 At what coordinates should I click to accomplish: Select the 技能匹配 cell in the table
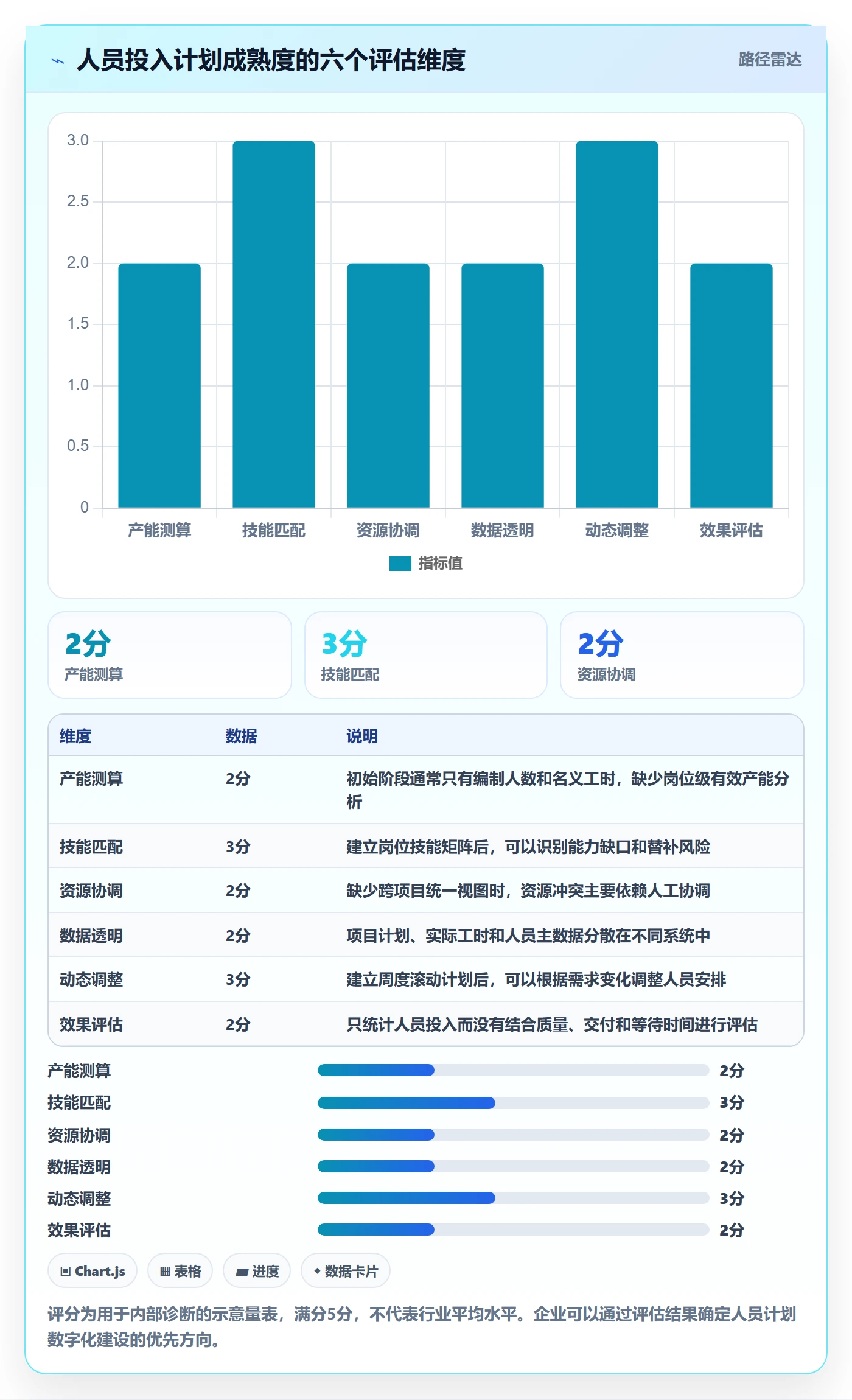91,847
